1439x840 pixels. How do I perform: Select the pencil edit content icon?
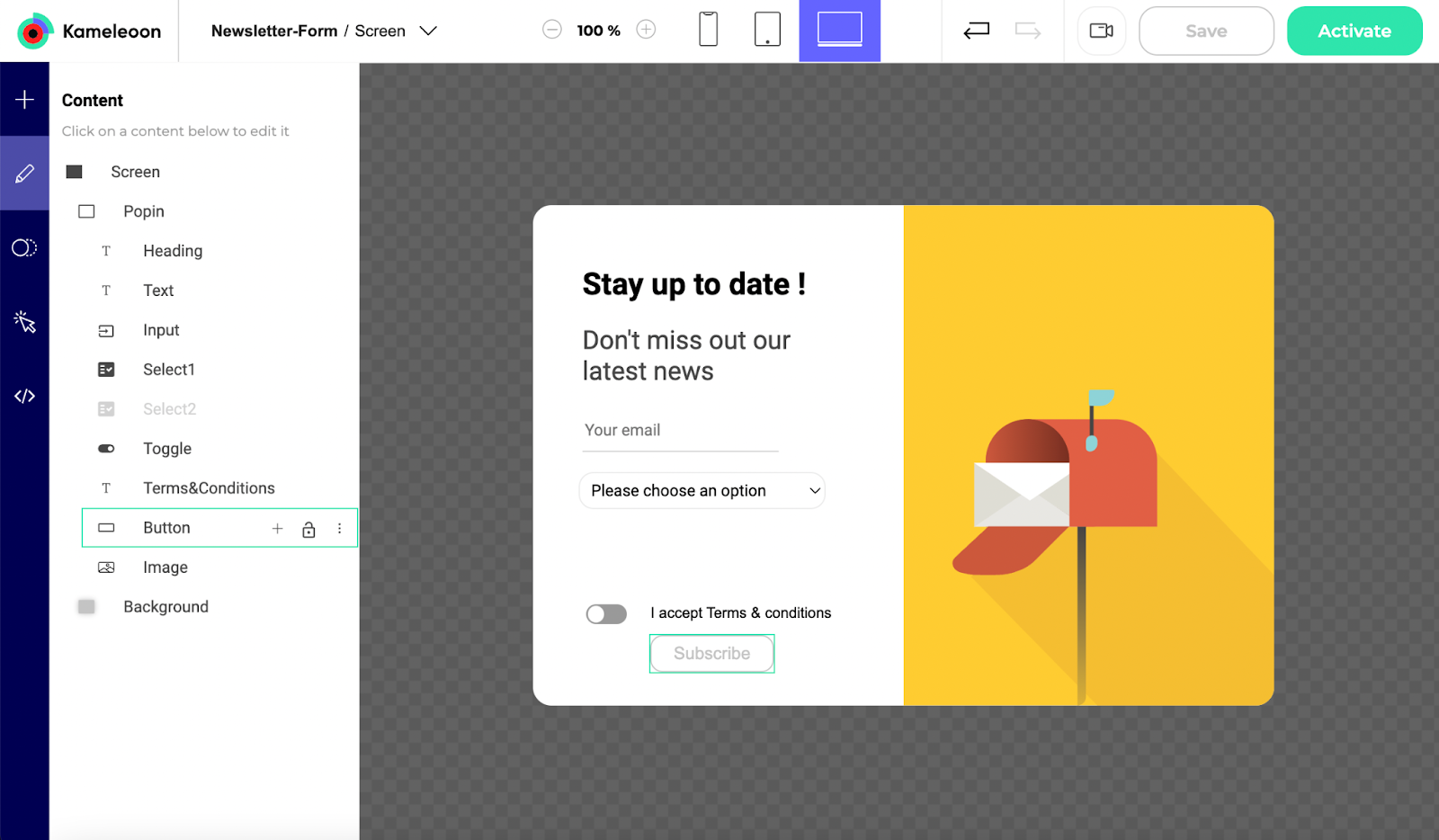(x=24, y=174)
